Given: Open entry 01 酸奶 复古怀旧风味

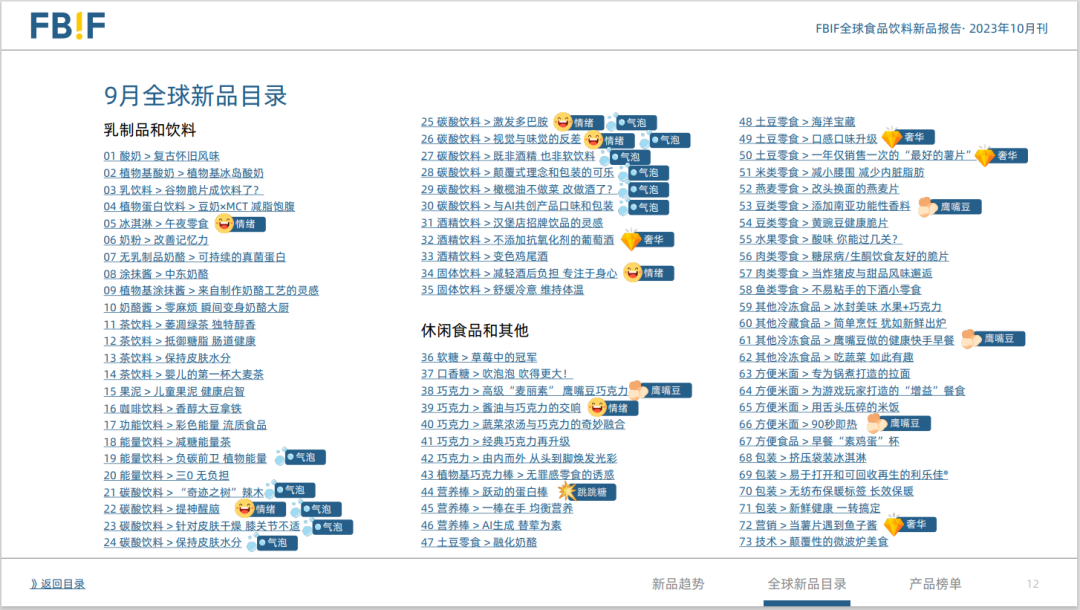Looking at the screenshot, I should tap(161, 156).
